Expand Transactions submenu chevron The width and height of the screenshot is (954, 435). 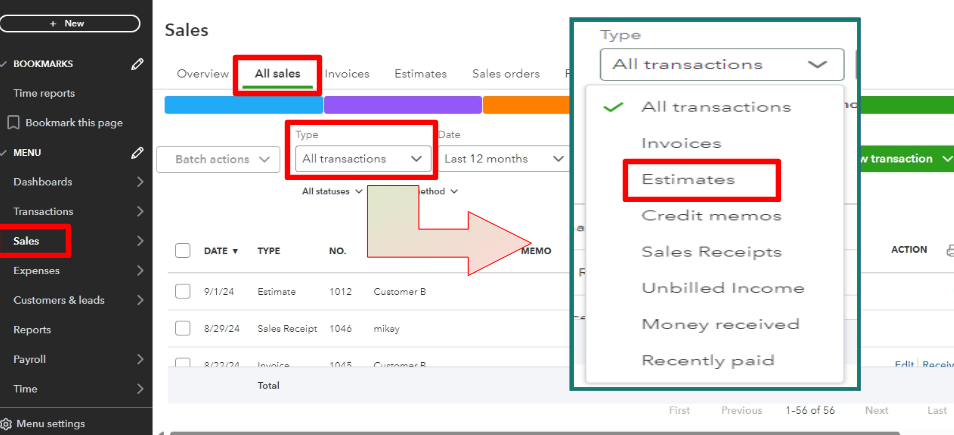point(140,211)
